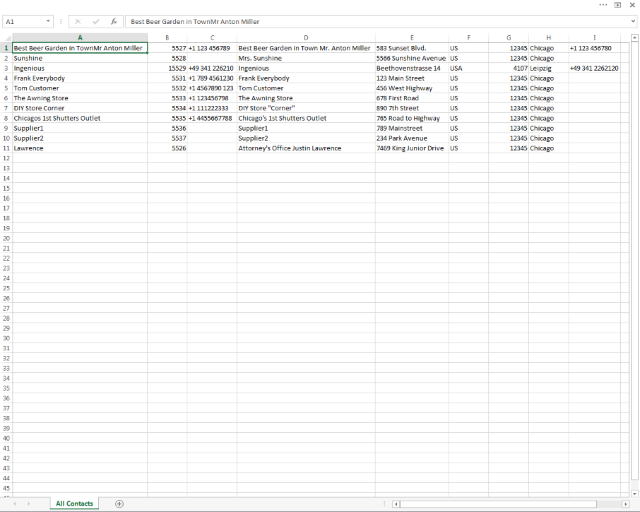Click city cell 'Leipzig'
Screen dimensions: 640x512
(549, 68)
